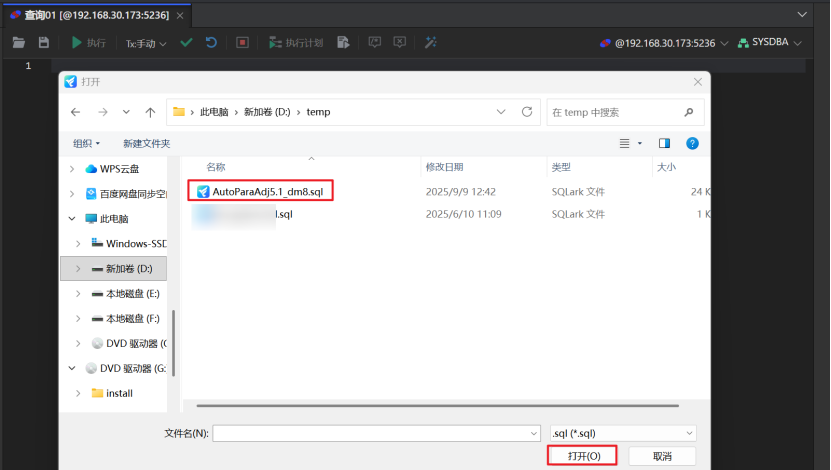831x470 pixels.
Task: Open the 文件名 history dropdown arrow
Action: (534, 433)
